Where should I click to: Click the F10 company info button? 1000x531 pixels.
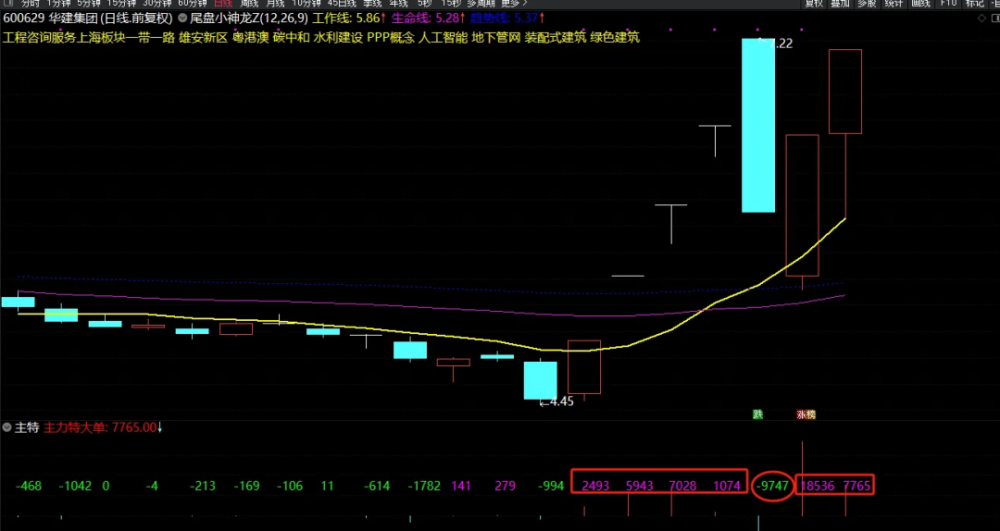pyautogui.click(x=948, y=3)
